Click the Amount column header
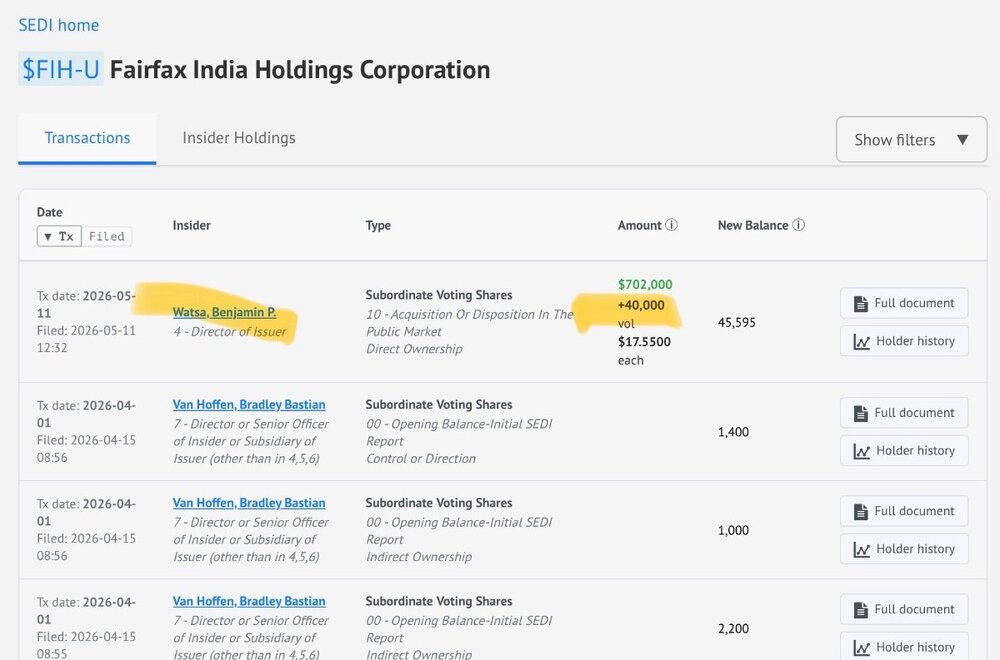 tap(640, 225)
